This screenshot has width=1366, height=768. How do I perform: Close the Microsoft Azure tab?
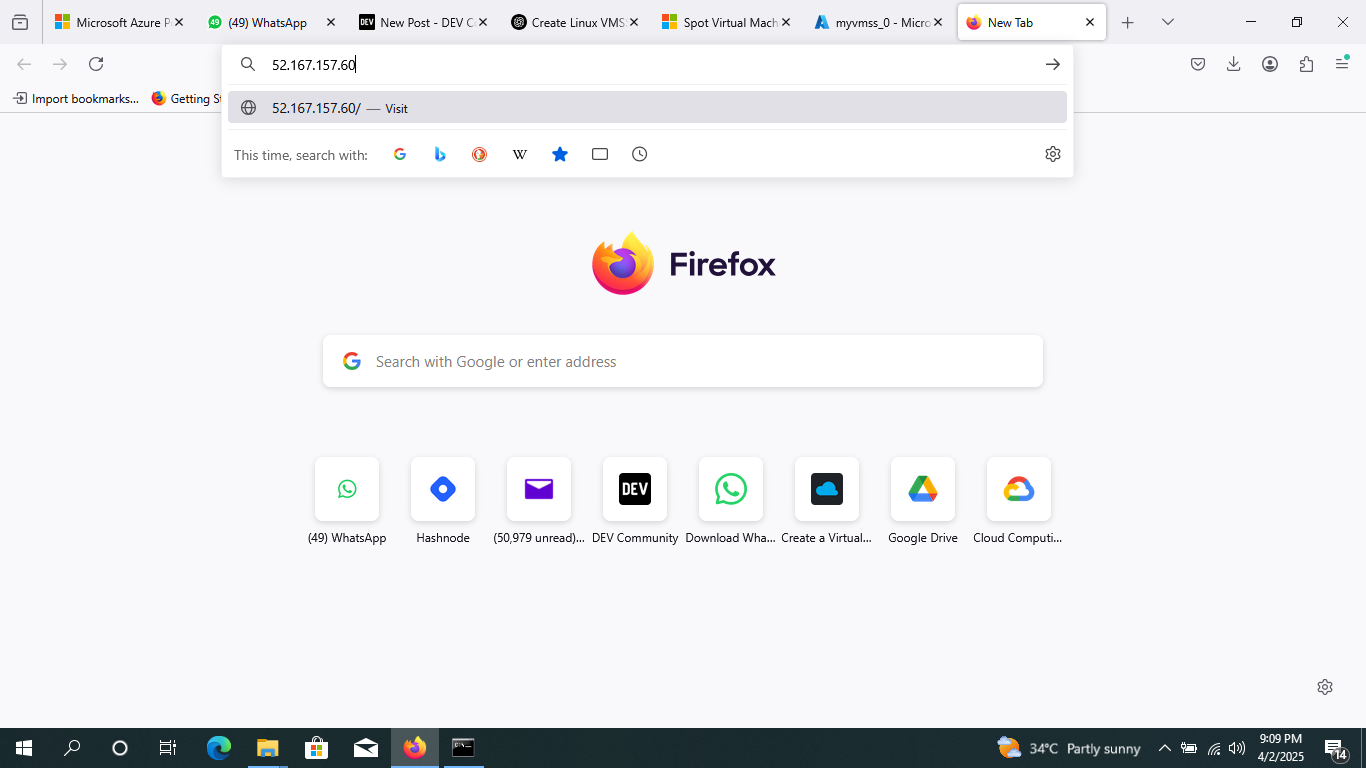click(x=179, y=22)
